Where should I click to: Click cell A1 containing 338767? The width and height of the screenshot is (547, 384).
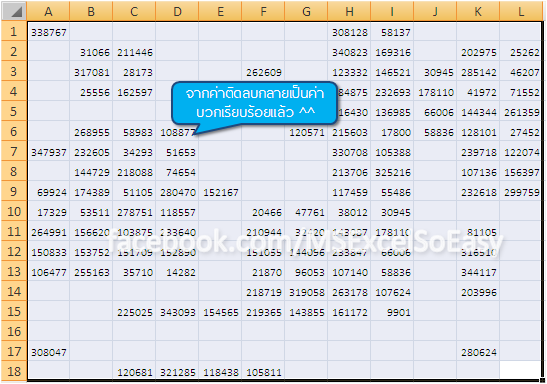pyautogui.click(x=48, y=32)
